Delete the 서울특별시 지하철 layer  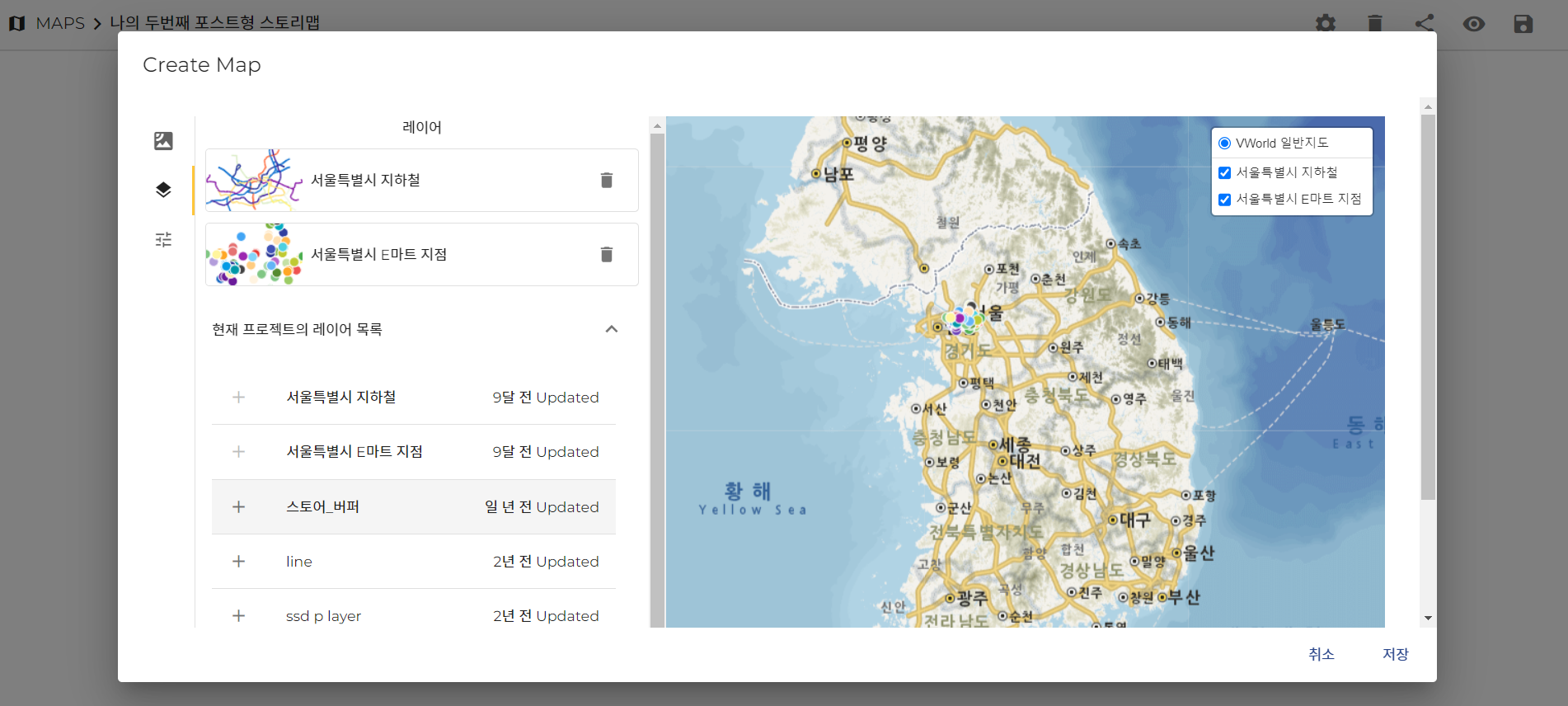pos(606,180)
